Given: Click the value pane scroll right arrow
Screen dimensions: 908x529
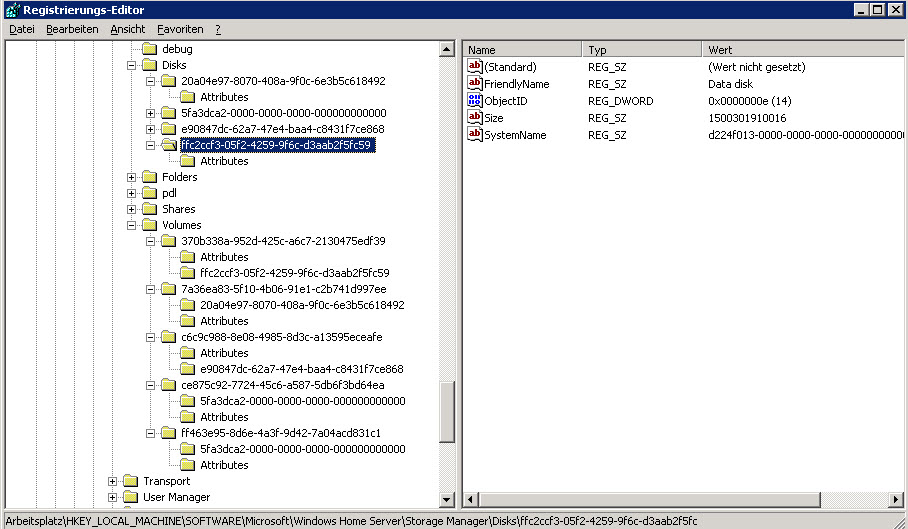Looking at the screenshot, I should (x=896, y=499).
